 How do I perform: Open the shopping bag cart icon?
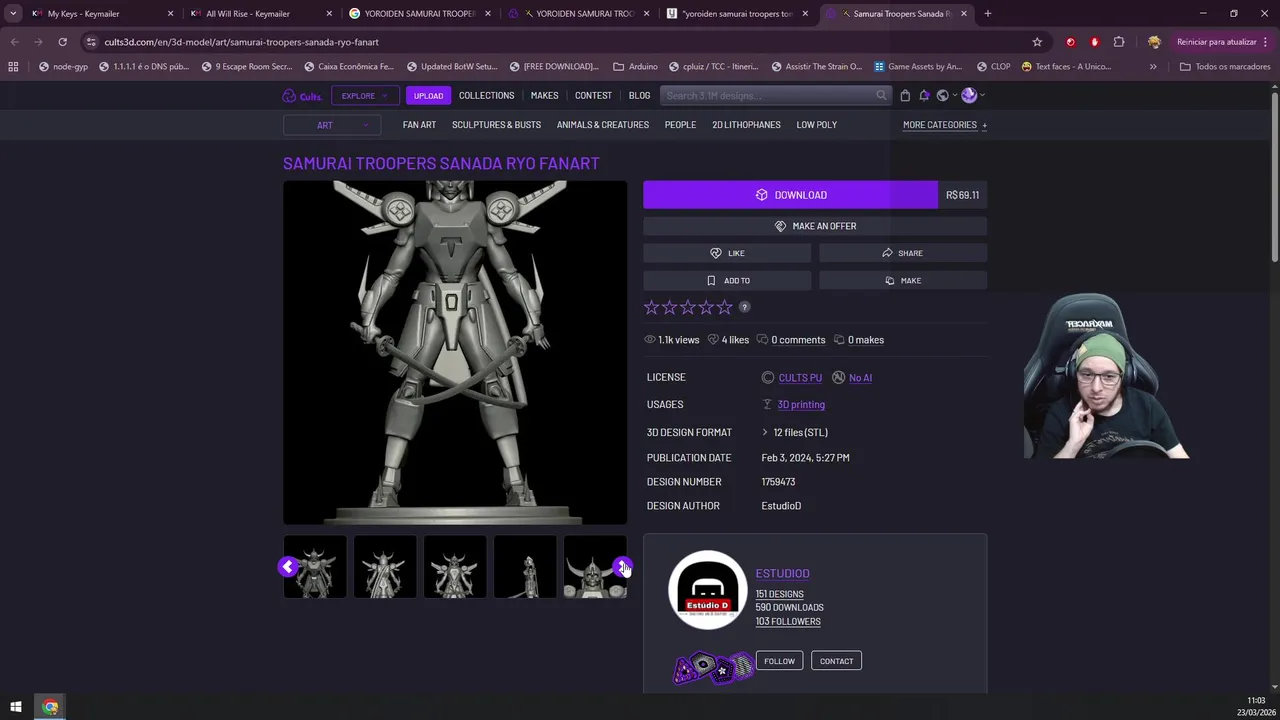tap(905, 95)
